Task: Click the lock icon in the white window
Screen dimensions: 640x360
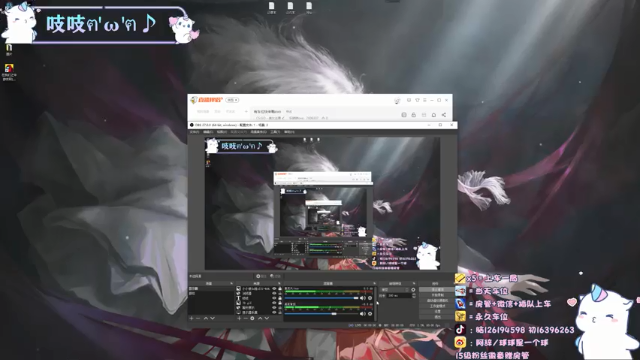Action: (x=413, y=115)
